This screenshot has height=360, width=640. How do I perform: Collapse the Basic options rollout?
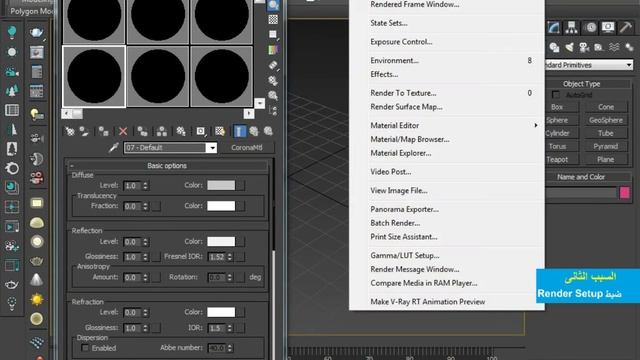click(167, 166)
